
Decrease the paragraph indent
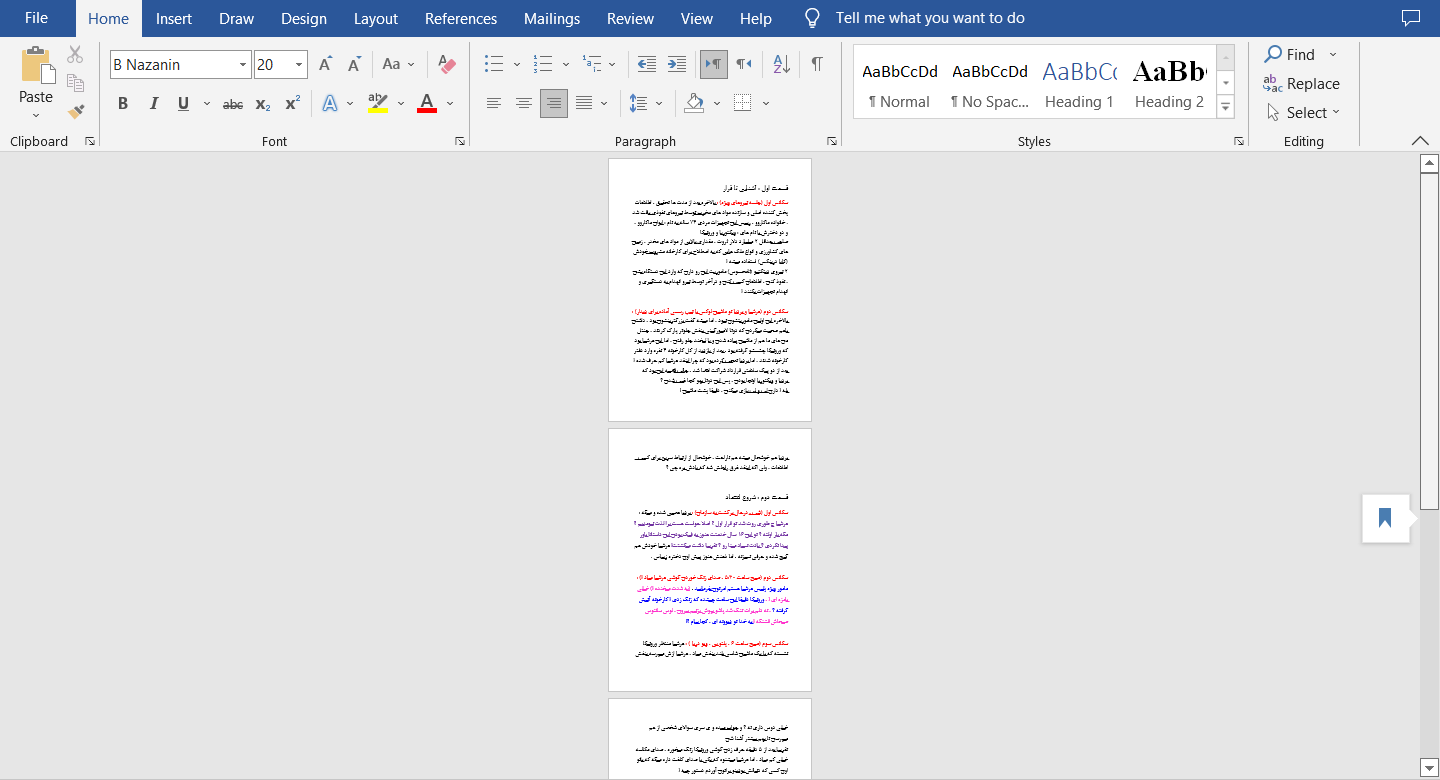[647, 64]
